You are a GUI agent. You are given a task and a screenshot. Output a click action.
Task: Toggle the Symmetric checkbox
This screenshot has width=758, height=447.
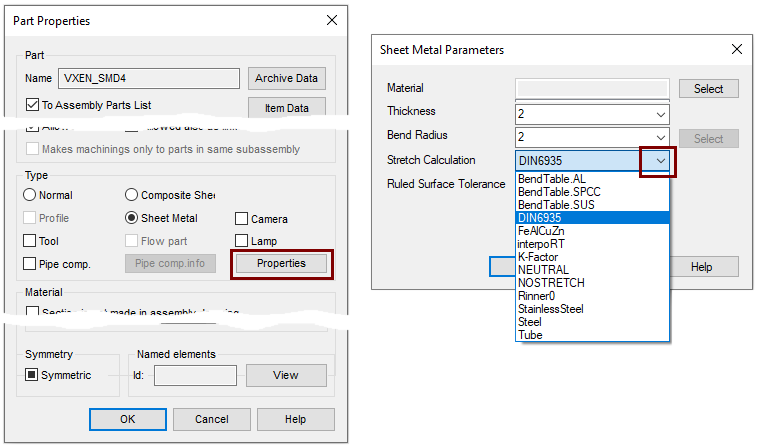(x=33, y=375)
